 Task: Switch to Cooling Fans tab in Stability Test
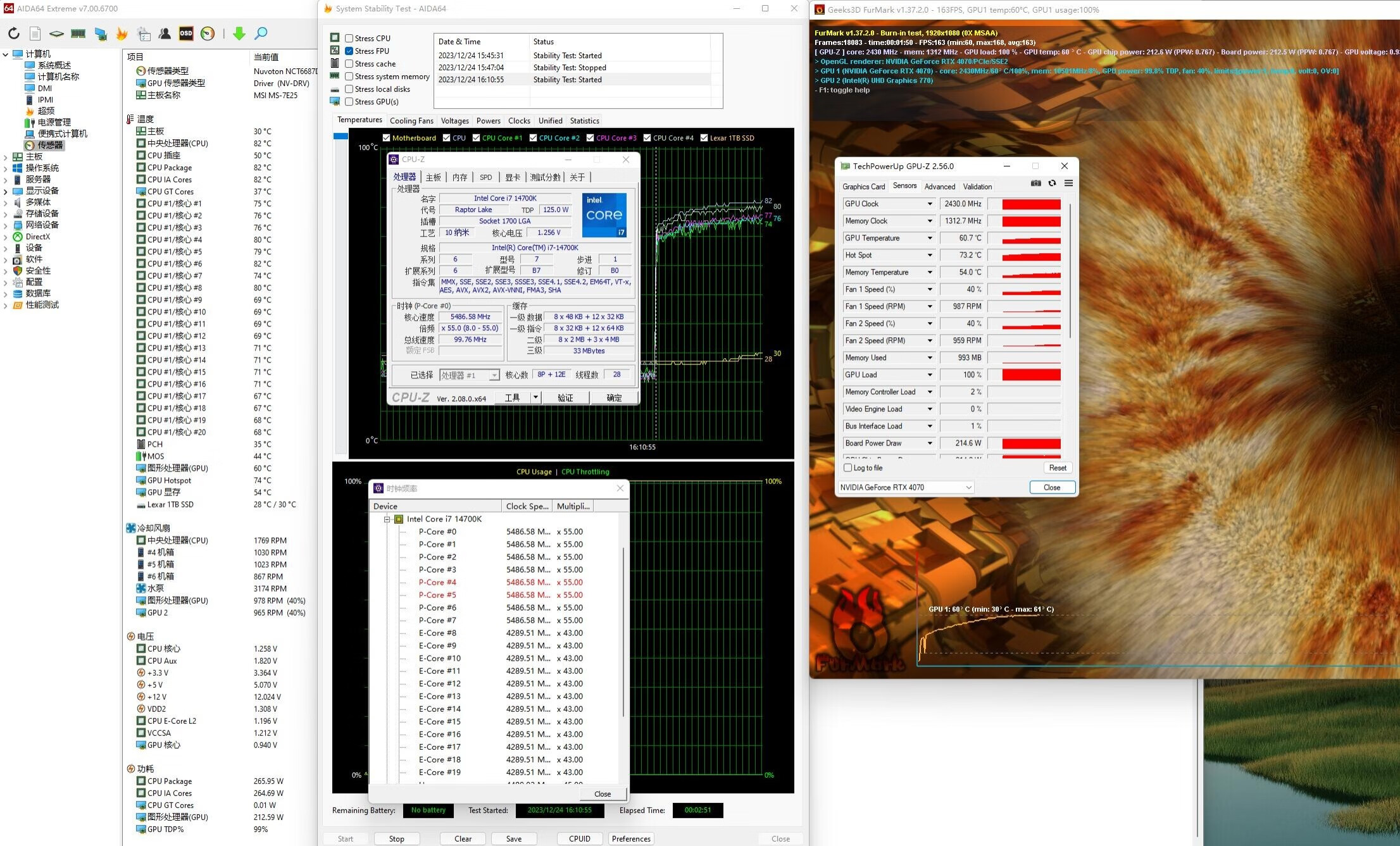[x=411, y=120]
